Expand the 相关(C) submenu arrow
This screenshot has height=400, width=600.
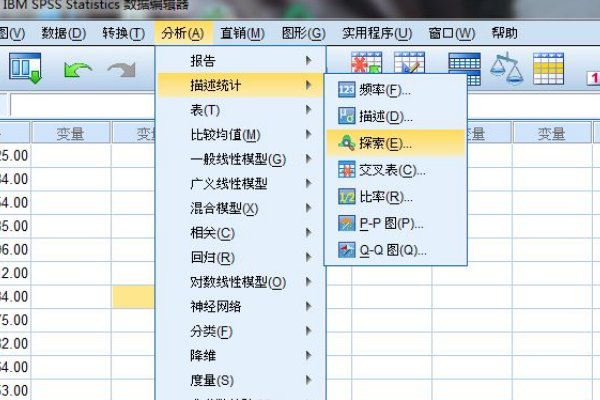(x=308, y=232)
